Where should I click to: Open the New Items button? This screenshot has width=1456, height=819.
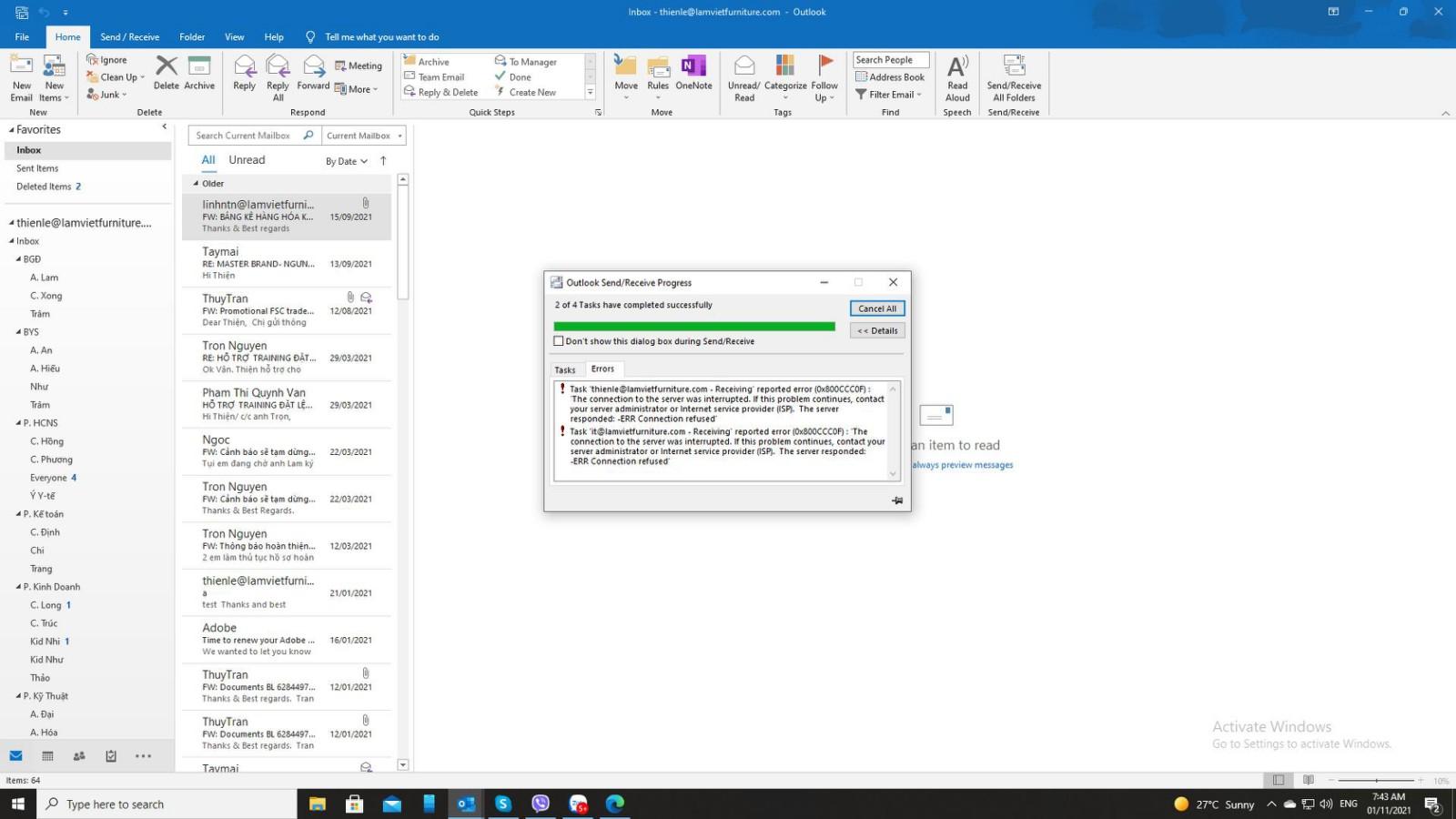53,78
